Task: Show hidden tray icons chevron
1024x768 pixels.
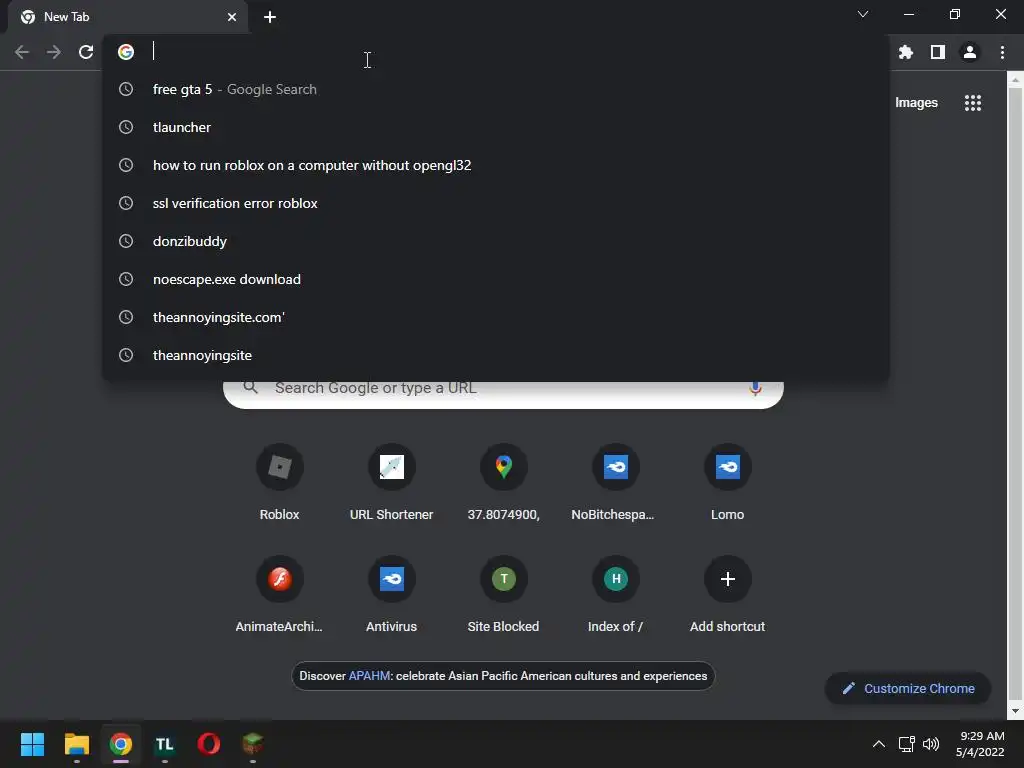Action: click(x=879, y=744)
